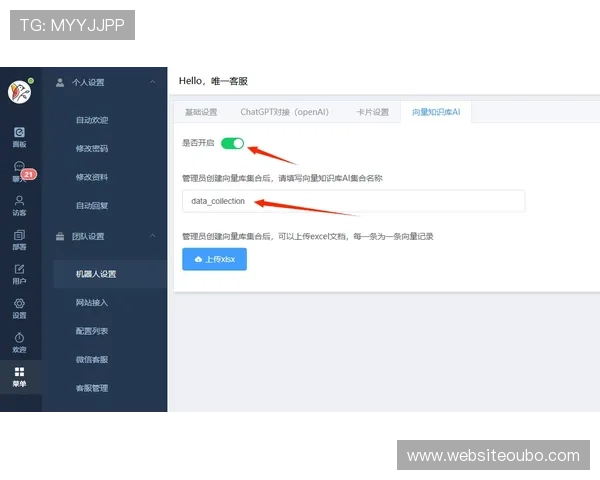
Task: Click the '可以上传excel文档' instruction text
Action: [x=311, y=236]
